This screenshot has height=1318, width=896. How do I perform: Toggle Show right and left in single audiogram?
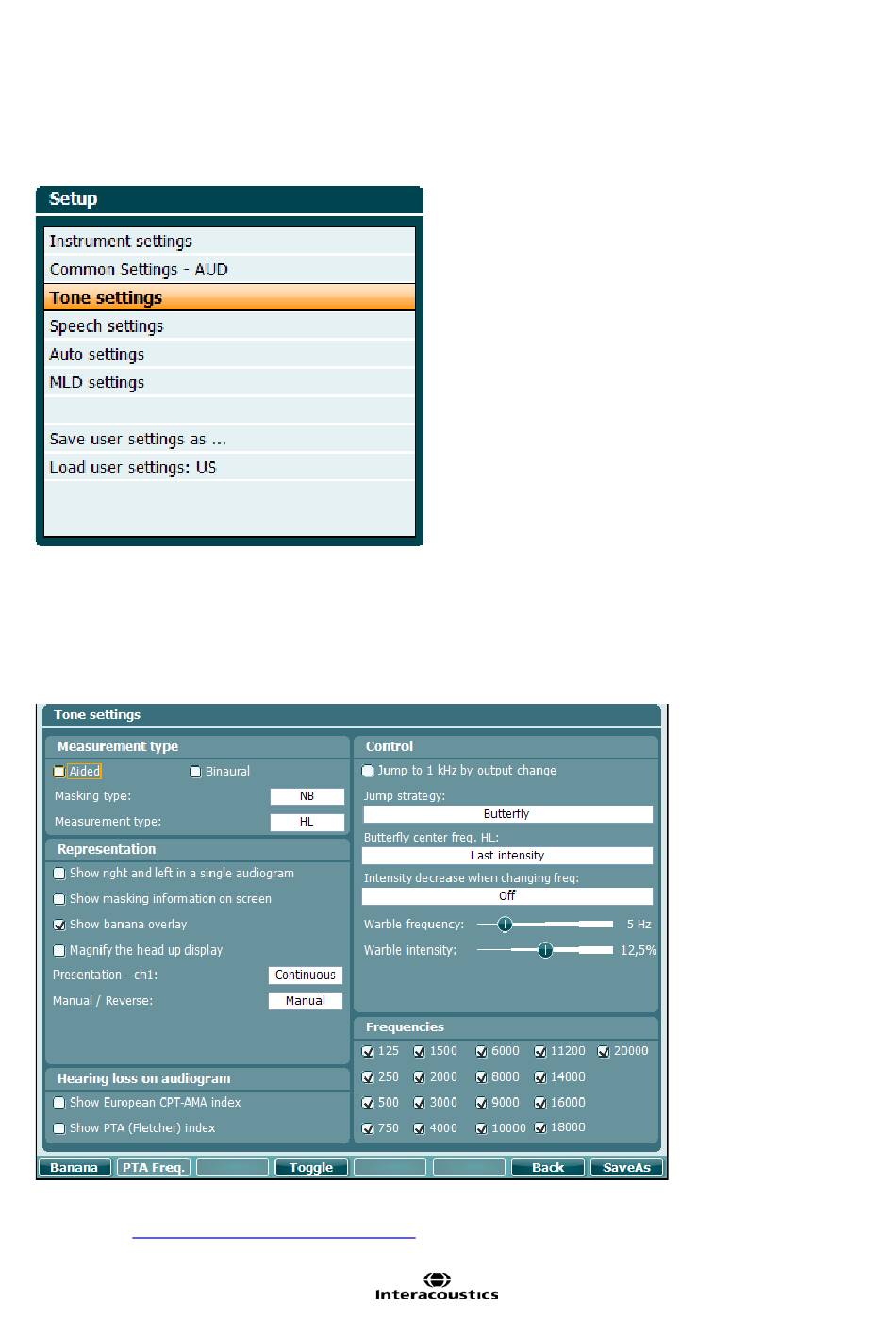pyautogui.click(x=59, y=874)
